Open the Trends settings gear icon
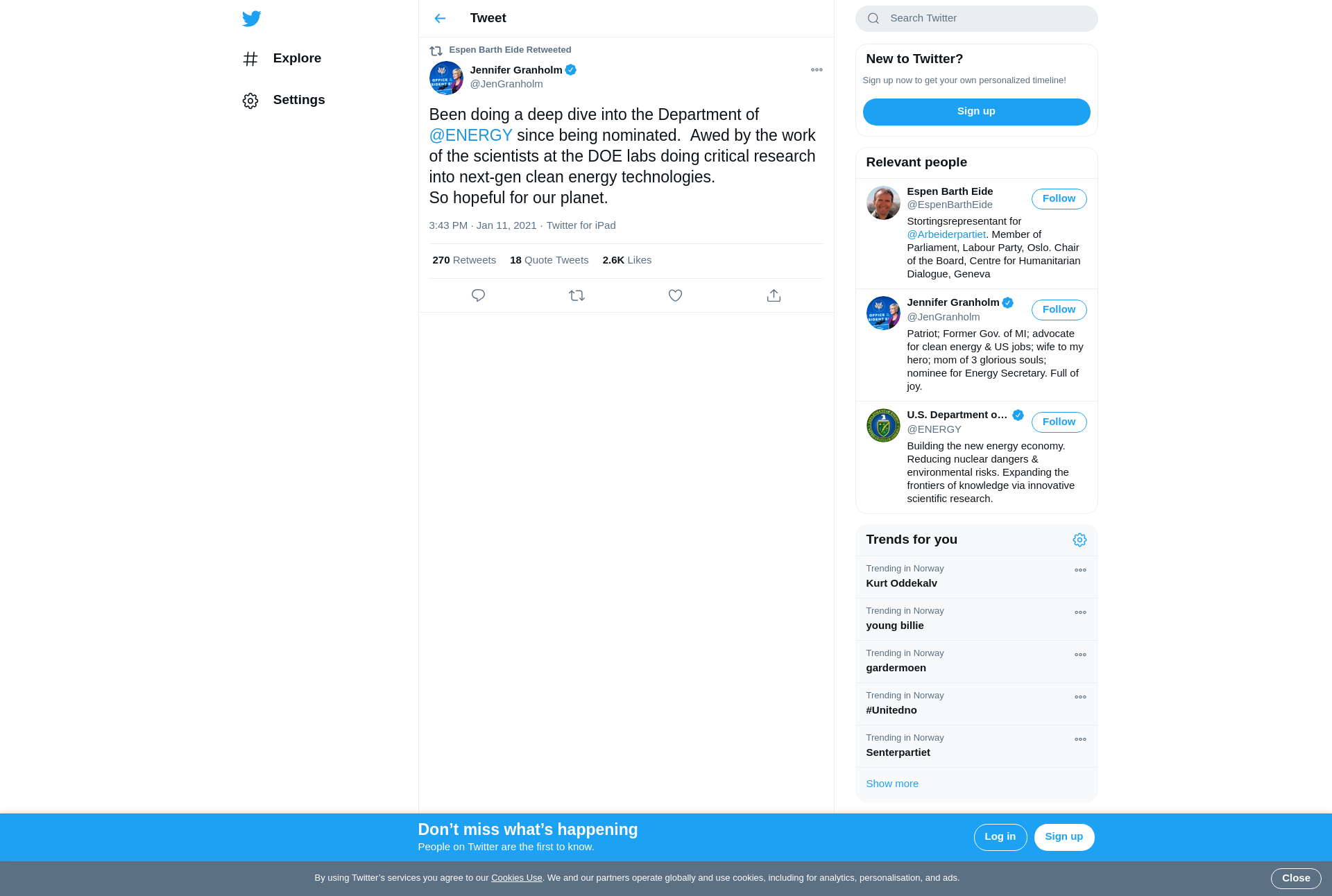This screenshot has width=1332, height=896. (x=1079, y=540)
